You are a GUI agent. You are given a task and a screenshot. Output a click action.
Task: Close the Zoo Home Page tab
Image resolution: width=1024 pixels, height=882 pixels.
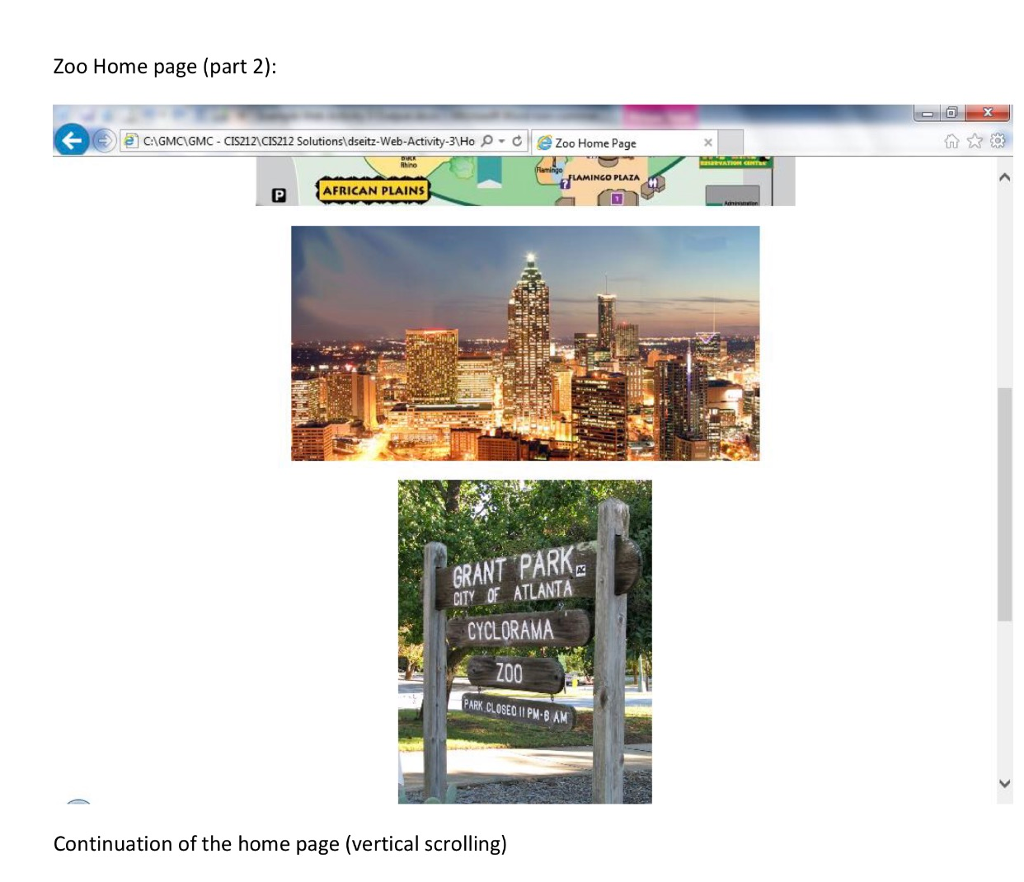(707, 142)
